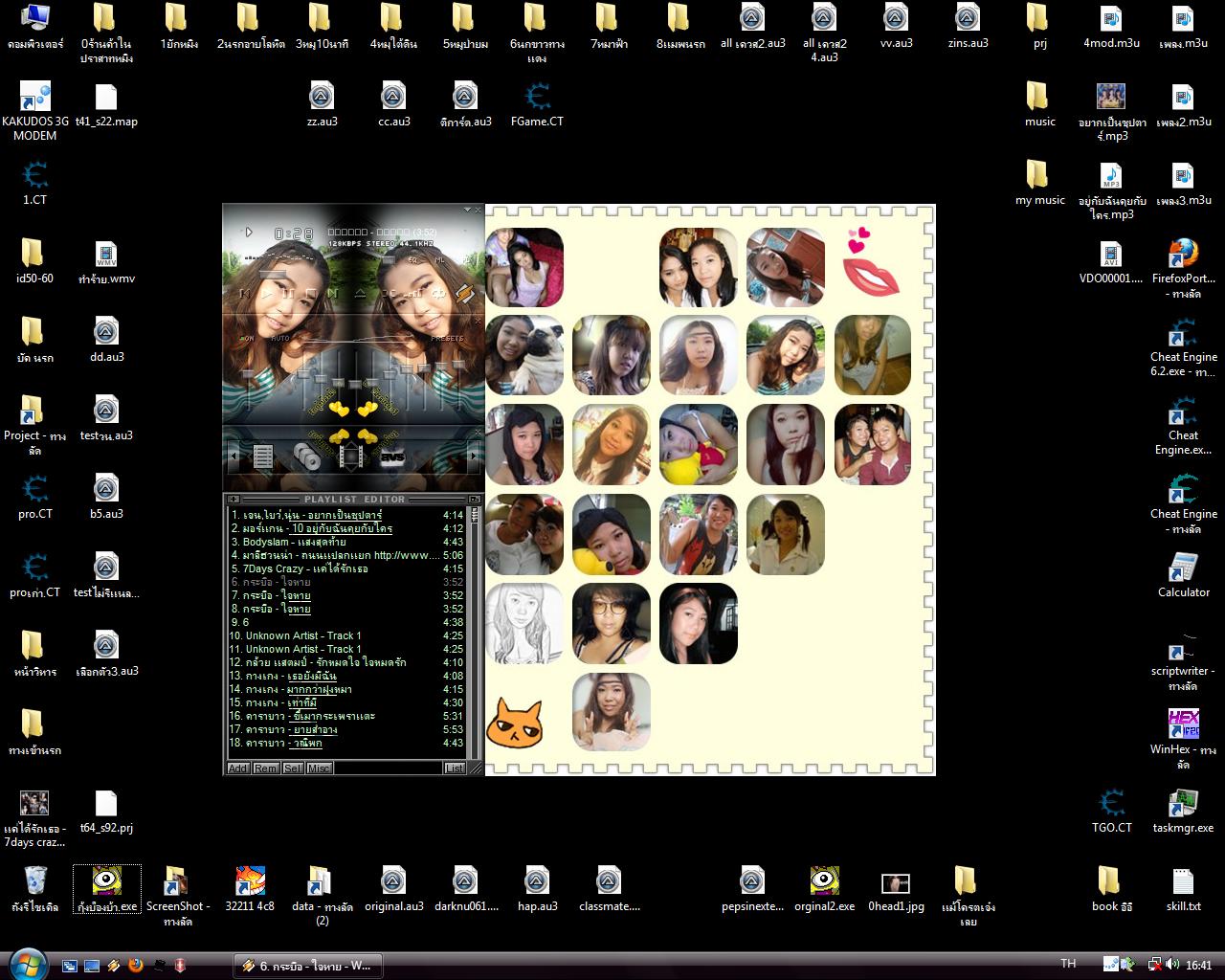Viewport: 1225px width, 980px height.
Task: Select the taskmgr.exe desktop shortcut
Action: [1183, 811]
